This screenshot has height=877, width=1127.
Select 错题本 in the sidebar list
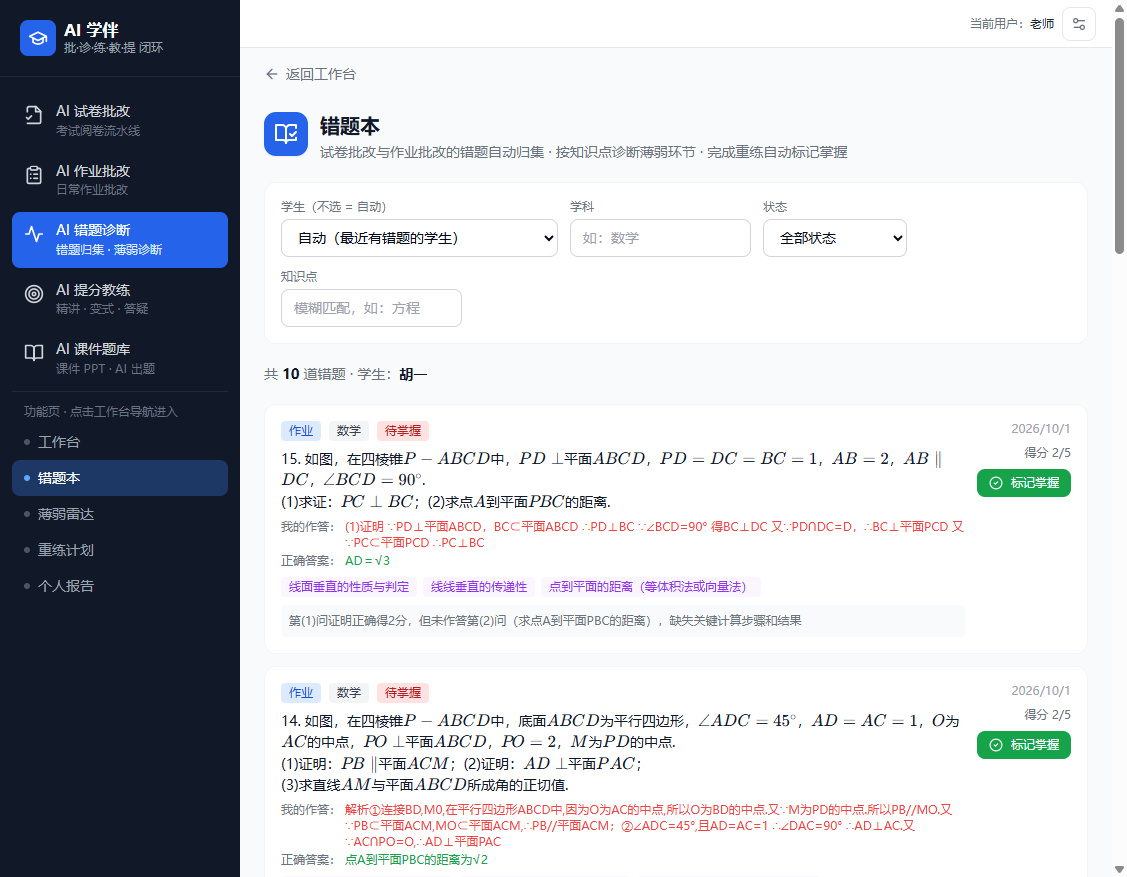coord(120,478)
